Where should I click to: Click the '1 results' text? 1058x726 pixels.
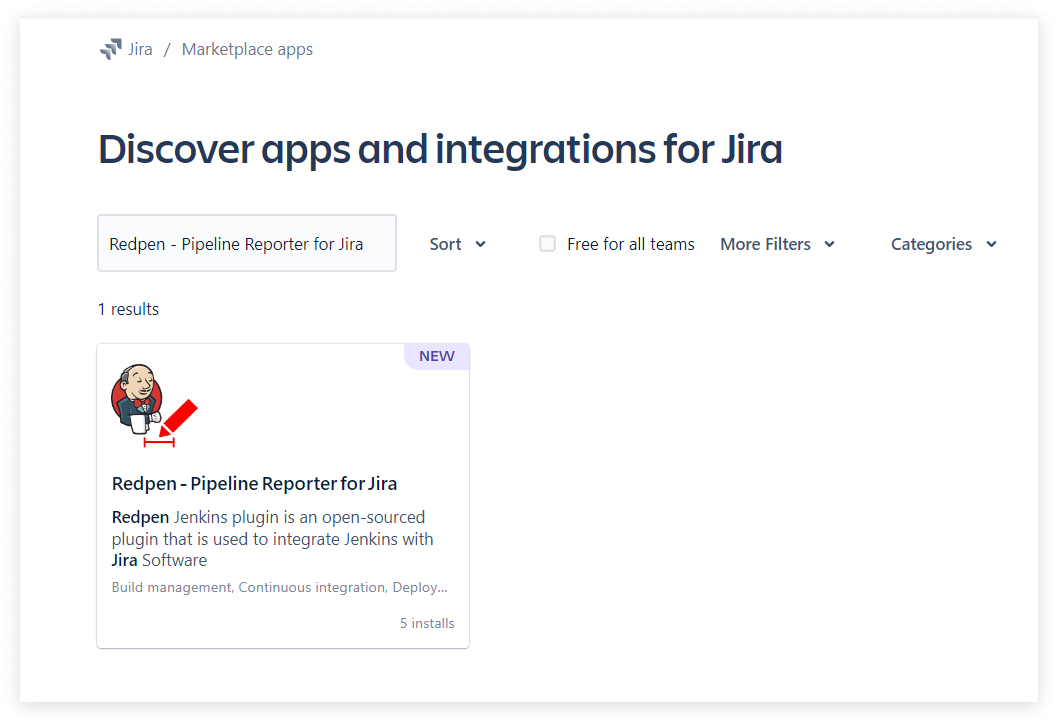point(128,309)
